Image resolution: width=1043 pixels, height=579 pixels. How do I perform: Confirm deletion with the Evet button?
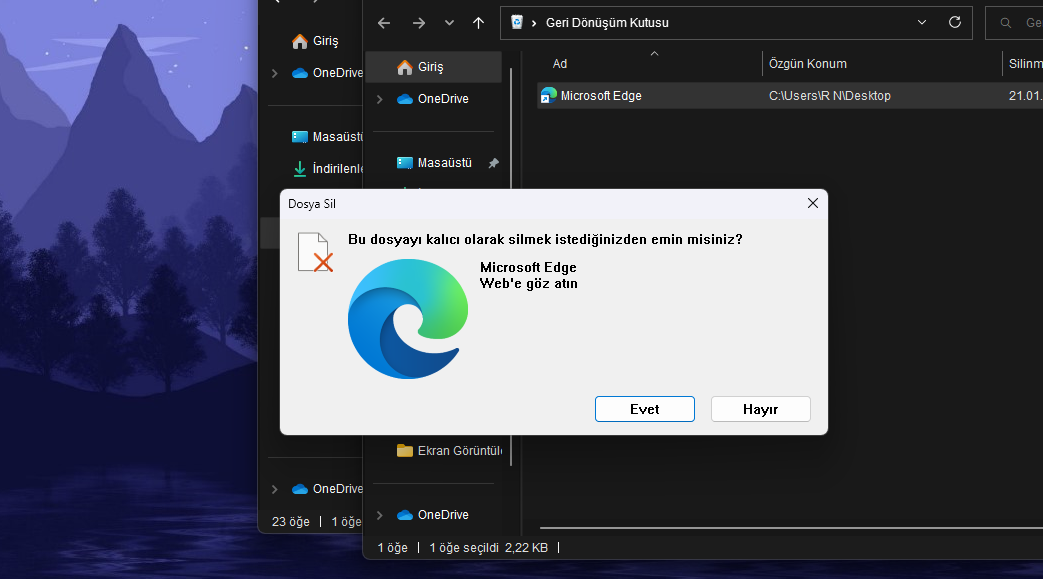tap(645, 409)
